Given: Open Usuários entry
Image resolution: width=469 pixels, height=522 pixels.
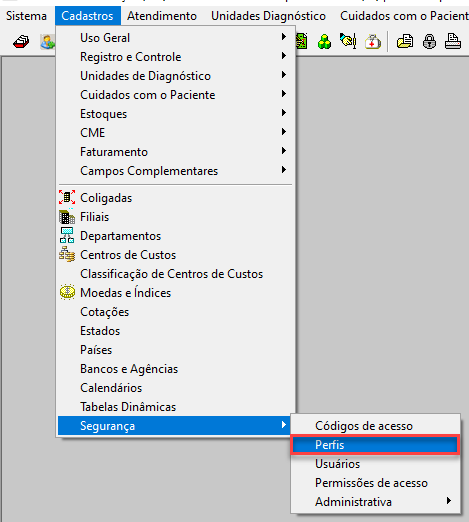Looking at the screenshot, I should pos(375,464).
